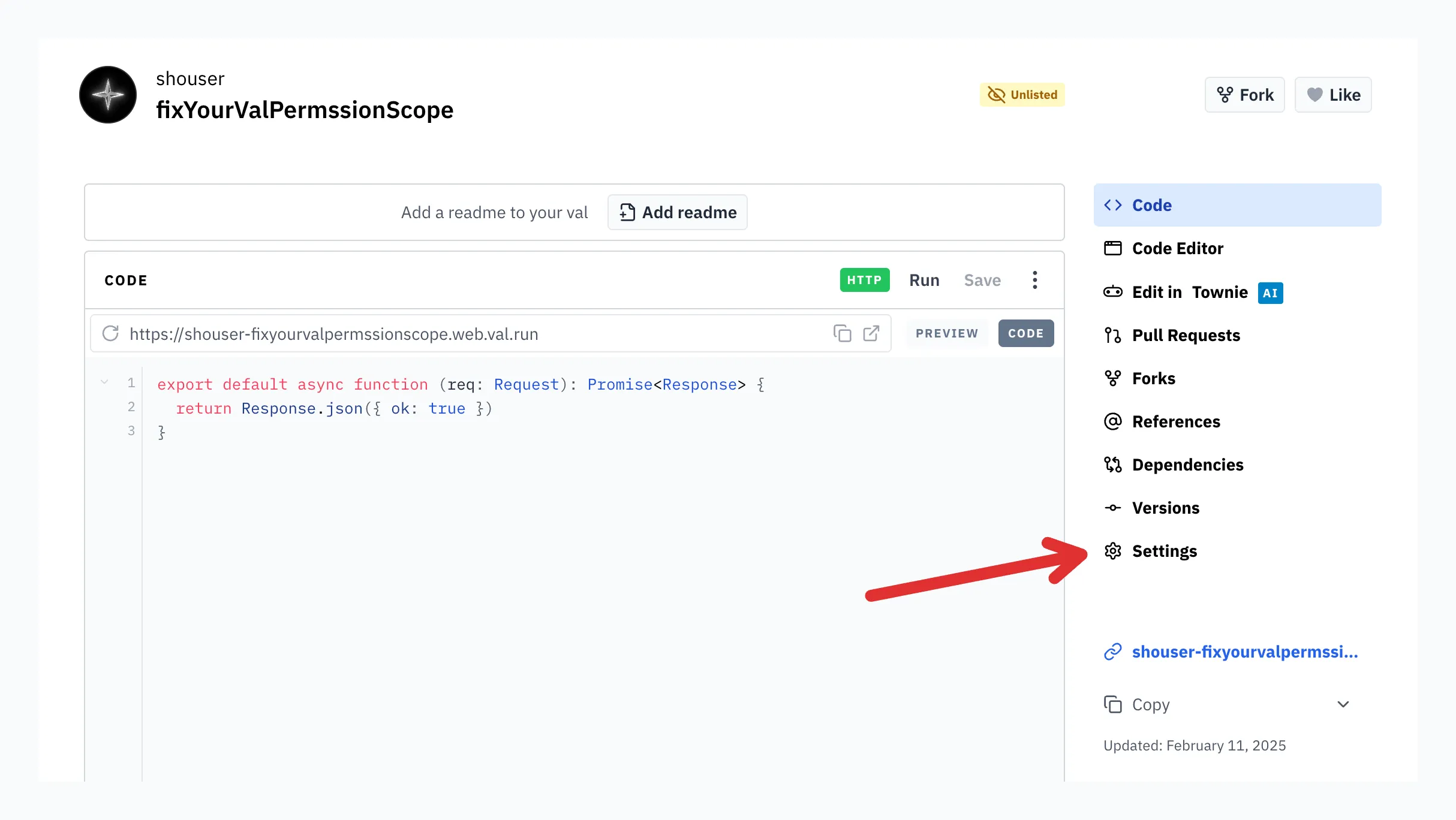
Task: Click the Copy label in sidebar
Action: (1151, 704)
